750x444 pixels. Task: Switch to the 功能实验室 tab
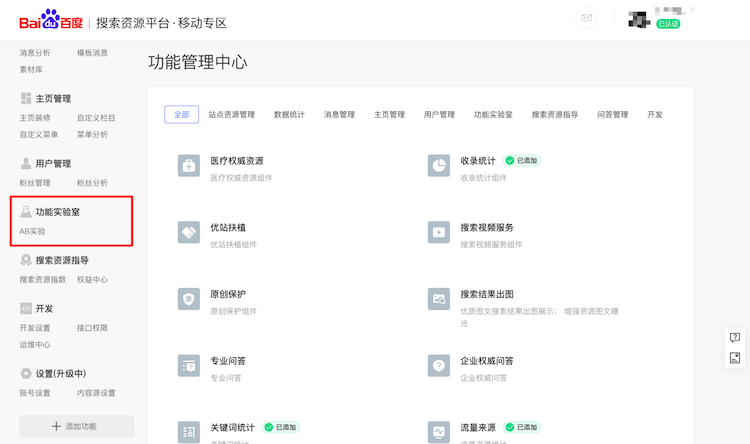click(x=493, y=115)
